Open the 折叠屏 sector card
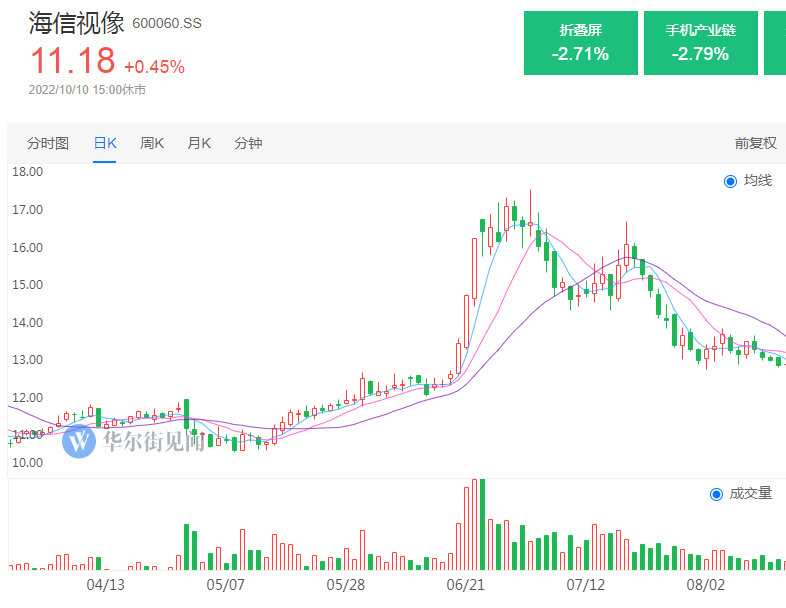The width and height of the screenshot is (786, 608). point(580,43)
